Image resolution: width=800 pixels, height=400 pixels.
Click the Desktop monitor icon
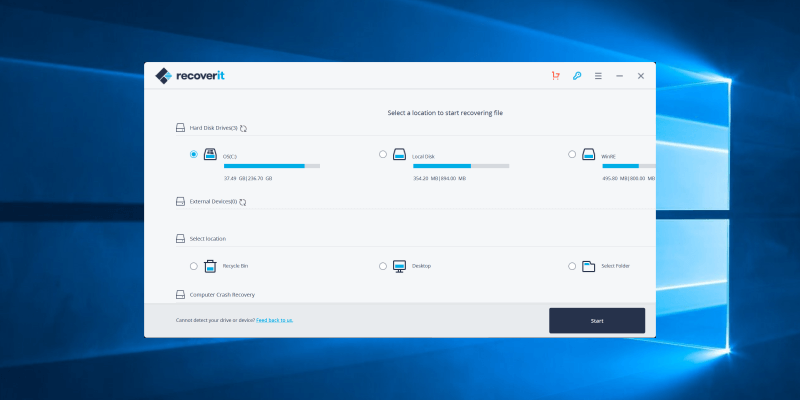[399, 266]
